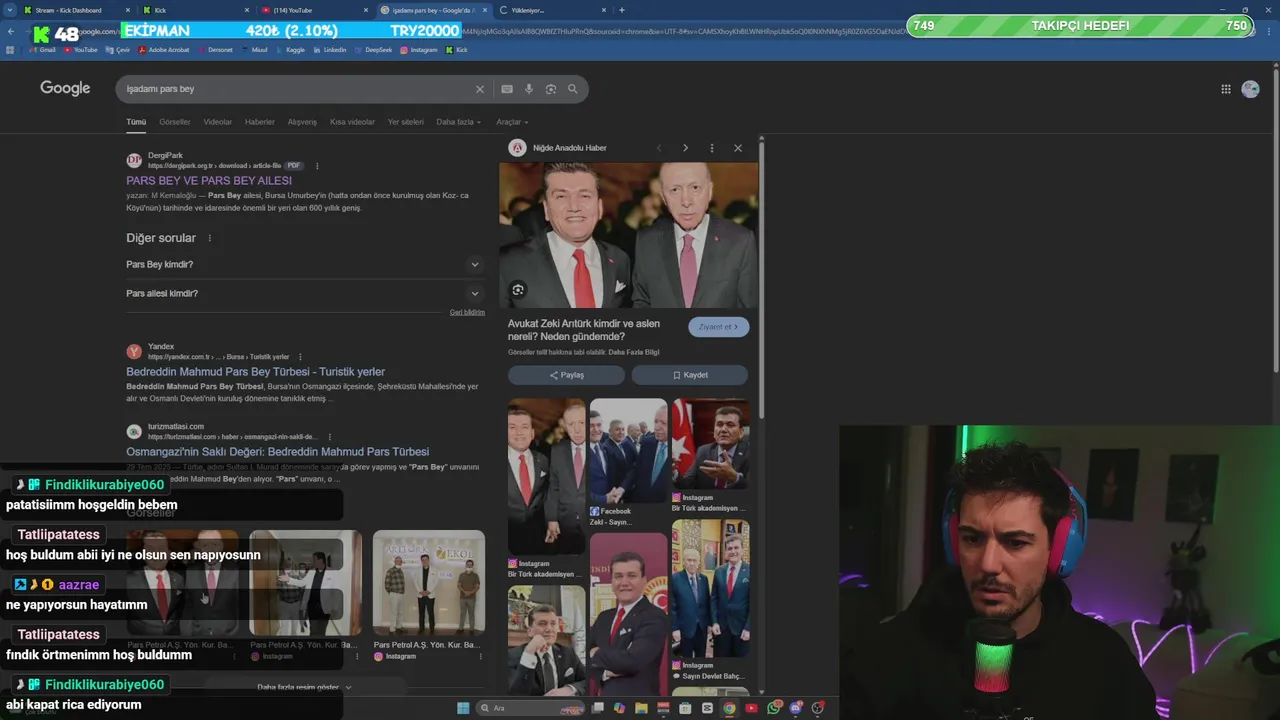Open DergiPark result three-dot menu
This screenshot has width=1280, height=720.
317,166
